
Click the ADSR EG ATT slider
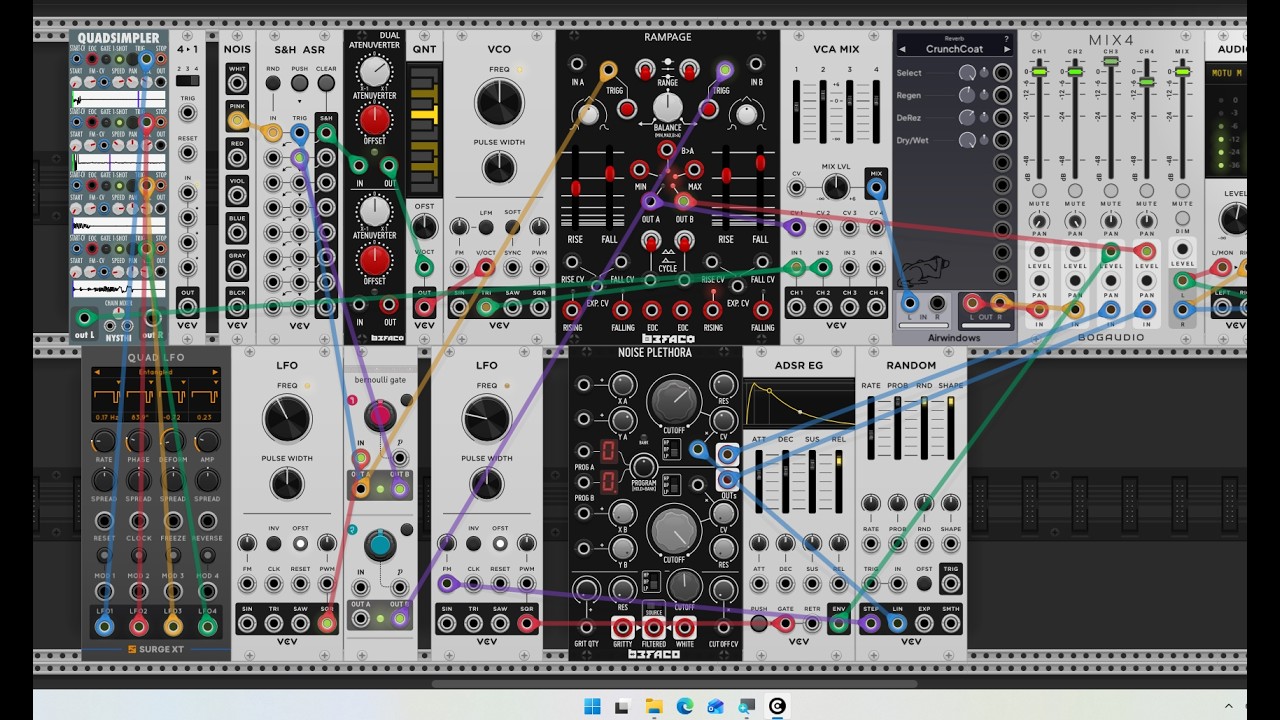tap(759, 481)
